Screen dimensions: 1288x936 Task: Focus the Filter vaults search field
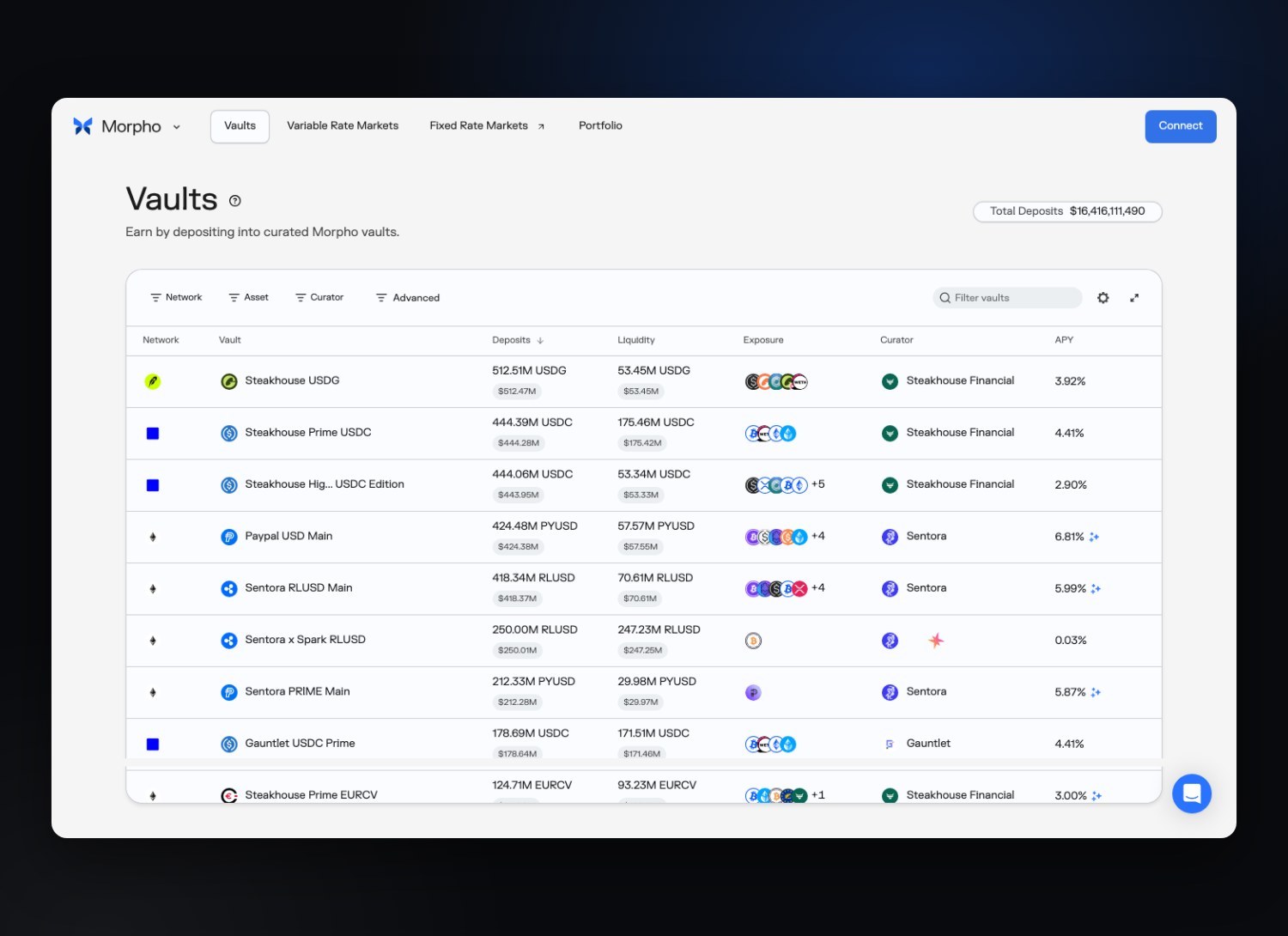(x=1007, y=298)
